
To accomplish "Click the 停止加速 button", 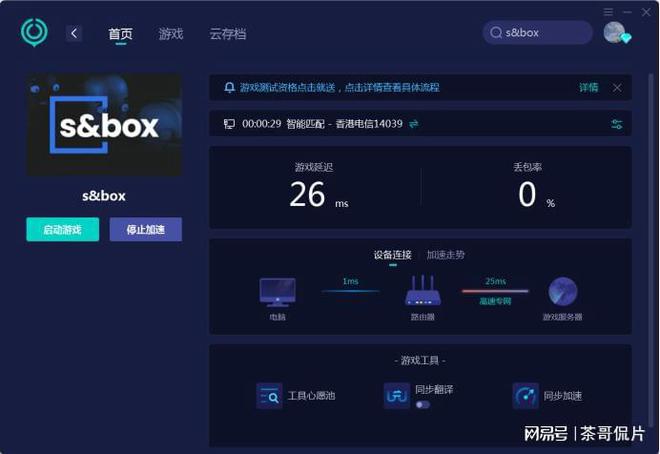I will (146, 229).
